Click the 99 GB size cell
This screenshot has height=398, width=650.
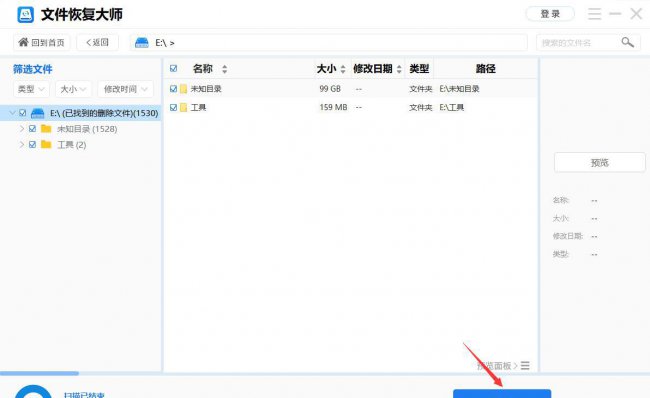(330, 89)
